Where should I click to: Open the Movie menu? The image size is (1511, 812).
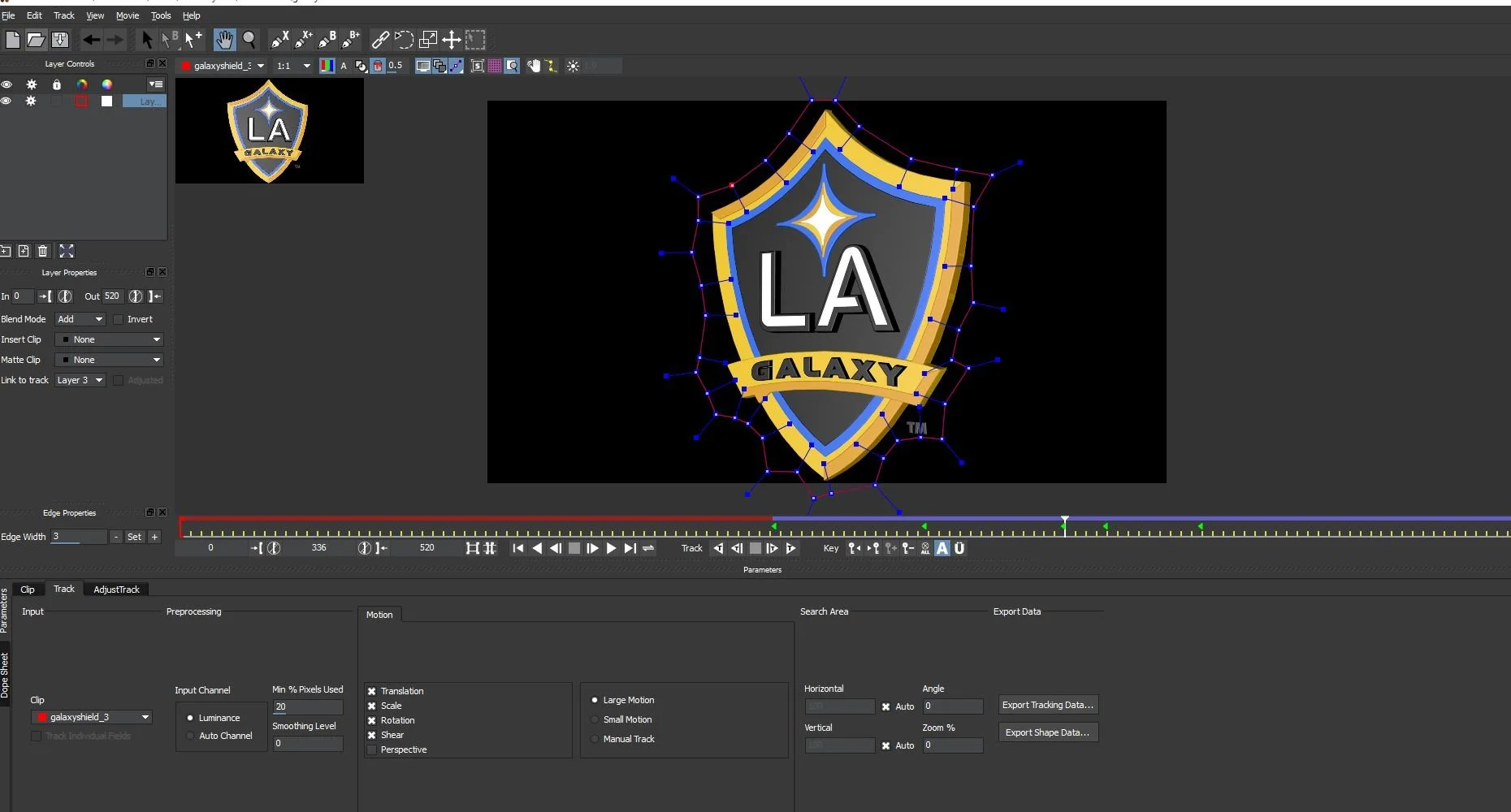click(128, 15)
